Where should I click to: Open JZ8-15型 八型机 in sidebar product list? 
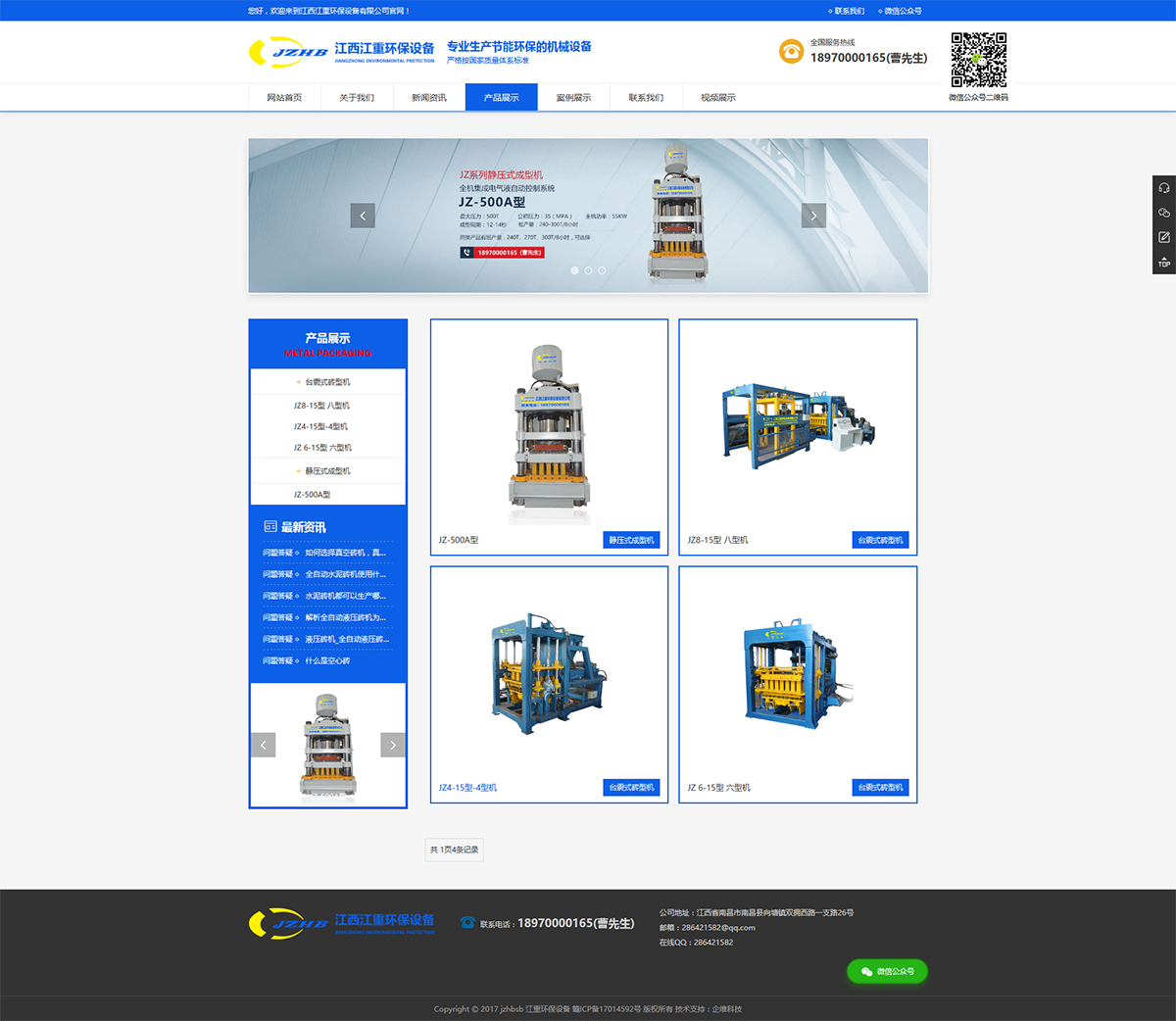pos(321,406)
